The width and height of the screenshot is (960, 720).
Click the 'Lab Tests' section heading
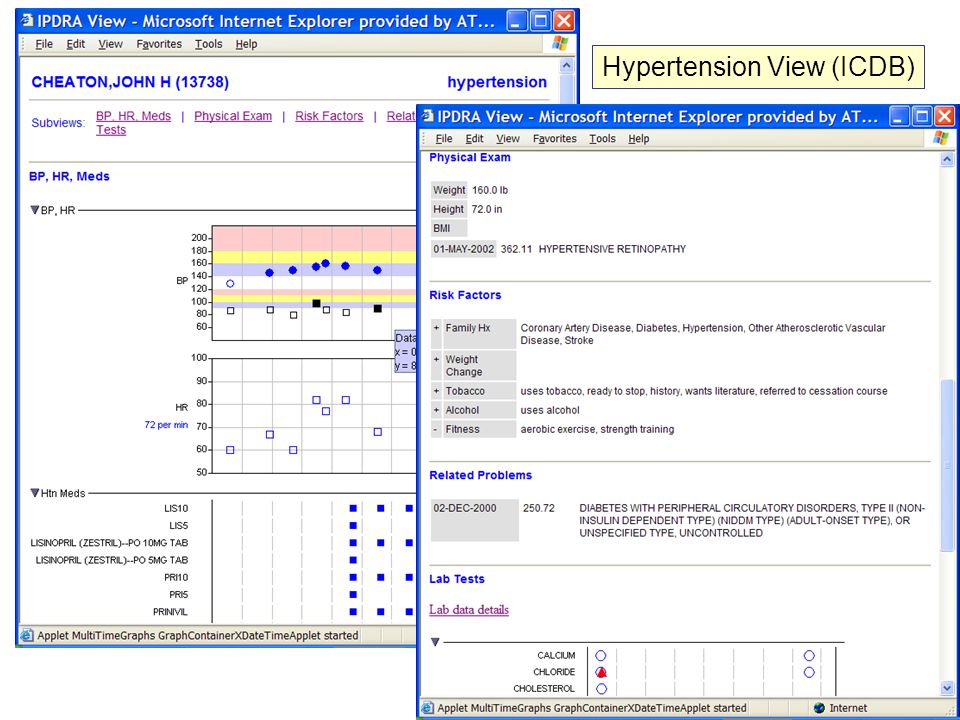coord(457,579)
